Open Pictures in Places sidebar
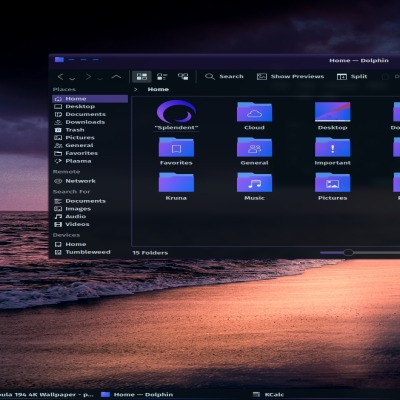This screenshot has width=400, height=400. click(x=90, y=138)
